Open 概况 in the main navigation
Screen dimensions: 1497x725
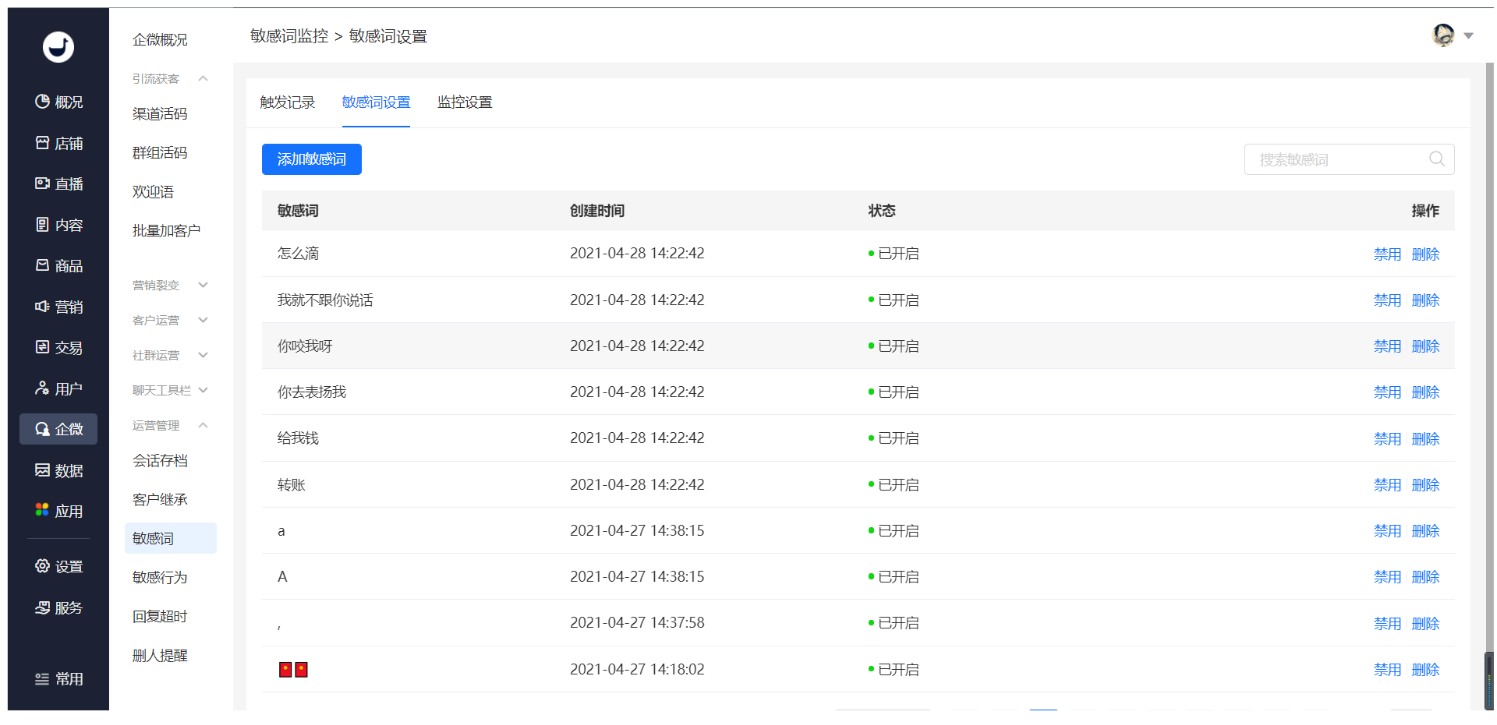point(58,102)
